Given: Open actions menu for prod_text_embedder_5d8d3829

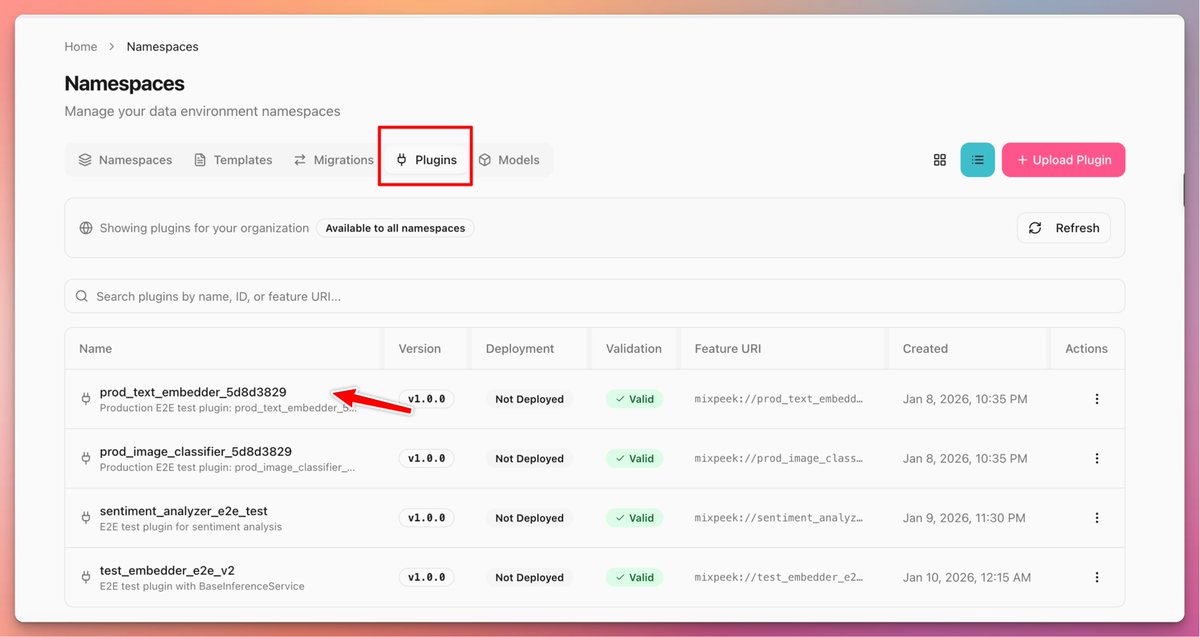Looking at the screenshot, I should click(1097, 399).
